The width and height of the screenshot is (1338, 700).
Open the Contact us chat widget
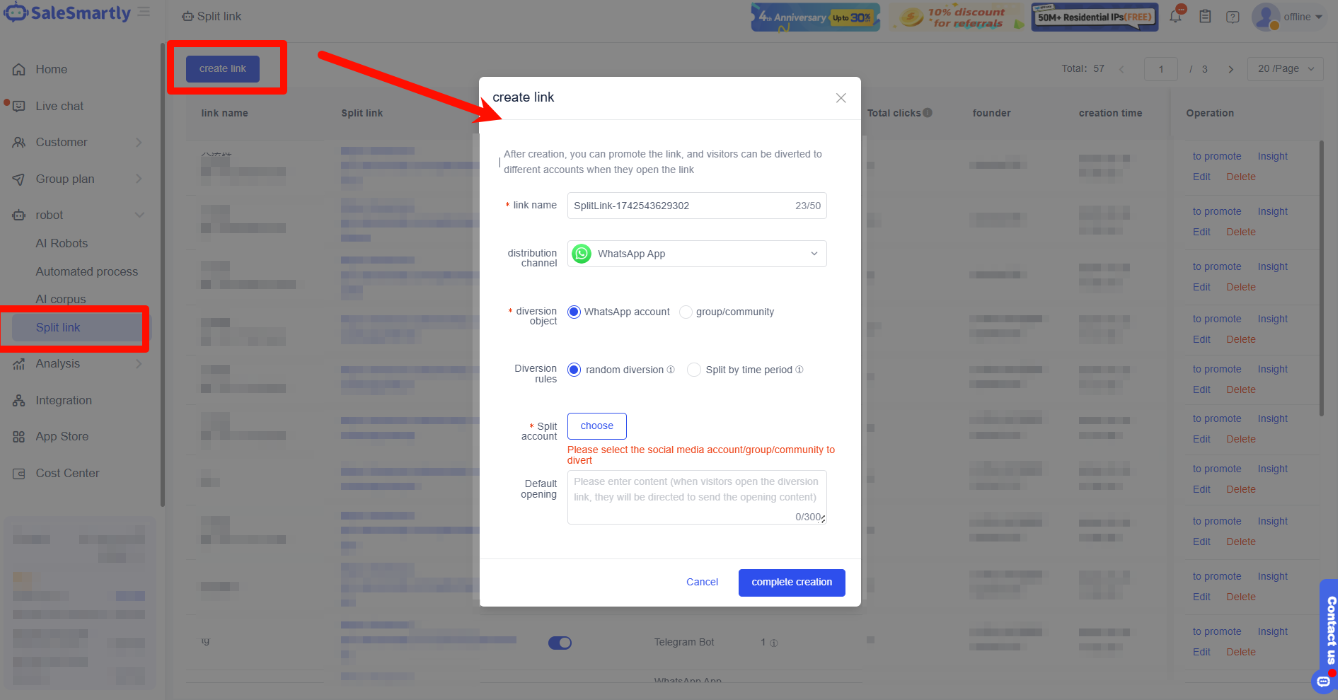(x=1329, y=636)
